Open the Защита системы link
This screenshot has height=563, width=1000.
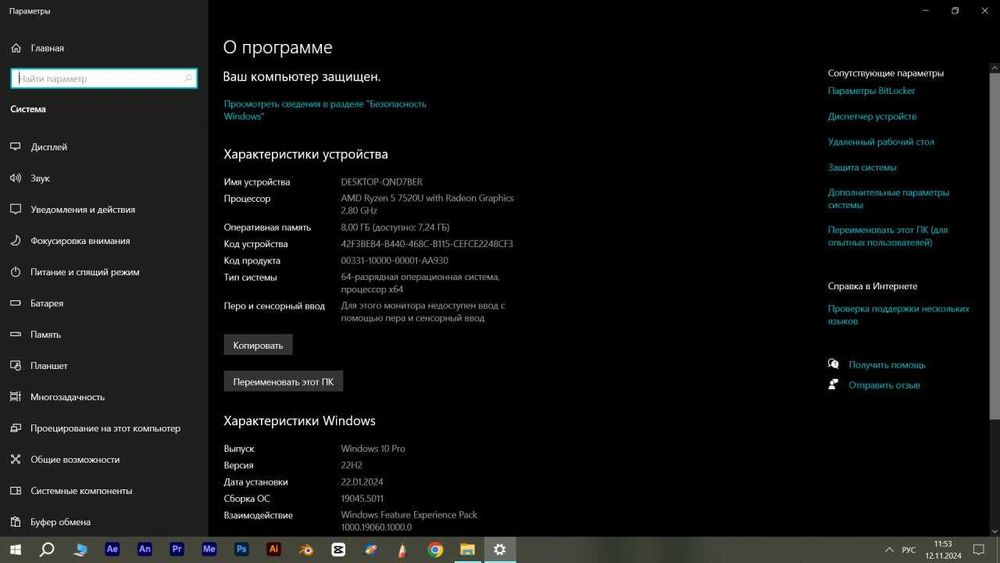[862, 167]
